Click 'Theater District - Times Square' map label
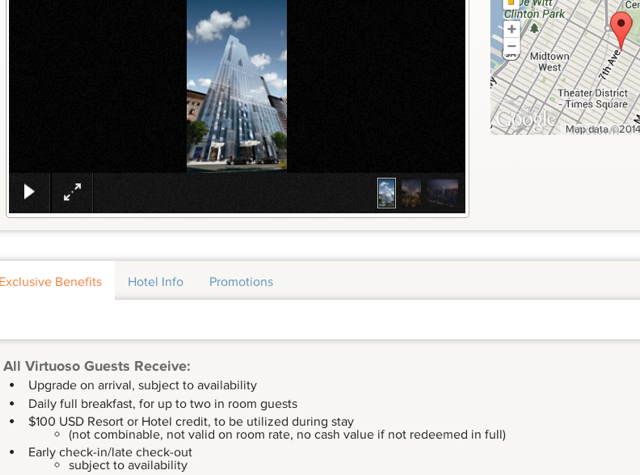This screenshot has height=475, width=640. pyautogui.click(x=593, y=98)
